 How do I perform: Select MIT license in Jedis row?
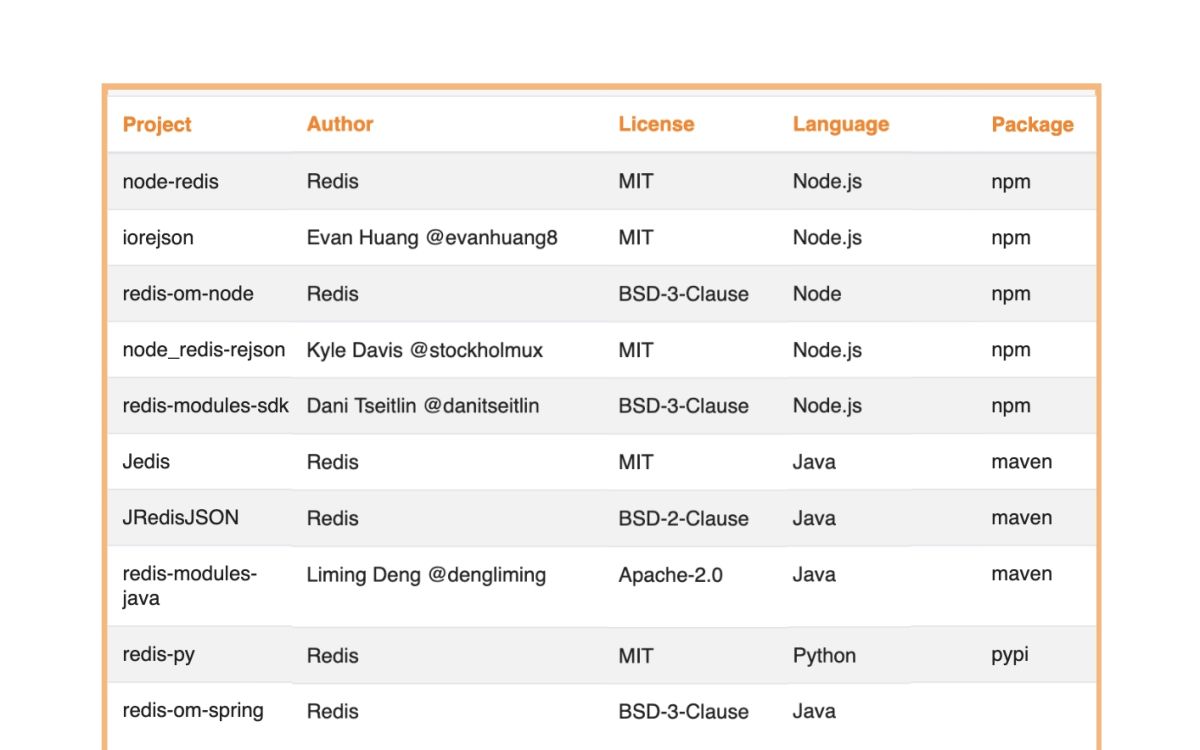tap(636, 462)
